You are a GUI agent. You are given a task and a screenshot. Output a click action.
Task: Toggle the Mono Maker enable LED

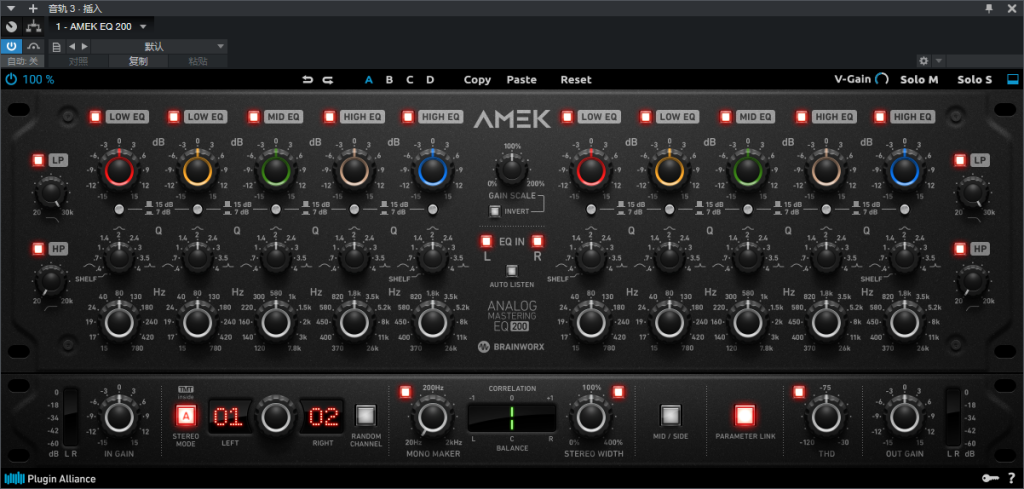(406, 392)
